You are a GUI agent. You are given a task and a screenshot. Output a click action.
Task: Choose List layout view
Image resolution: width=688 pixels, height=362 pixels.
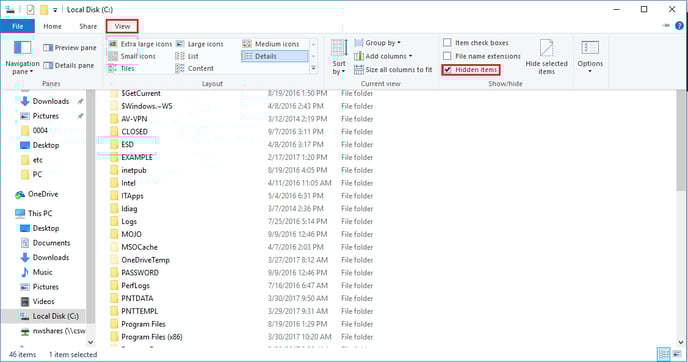187,56
